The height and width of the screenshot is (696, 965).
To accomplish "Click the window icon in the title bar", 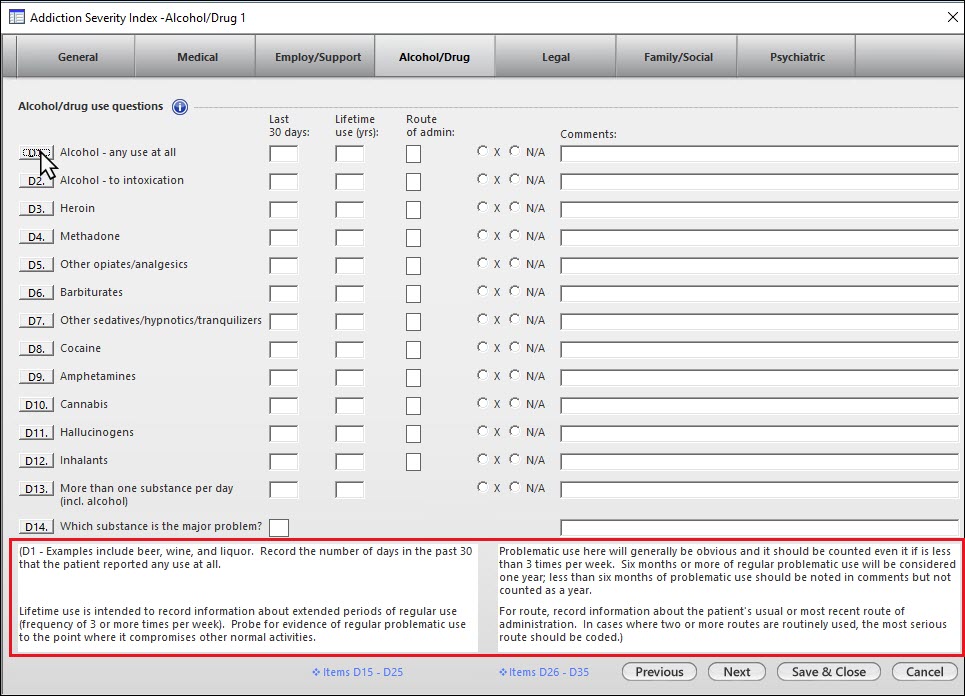I will [17, 18].
